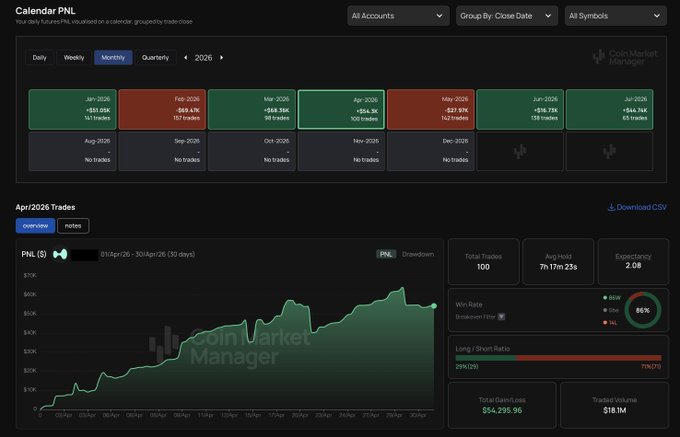
Task: Select the Mar-2026 month card
Action: [252, 110]
